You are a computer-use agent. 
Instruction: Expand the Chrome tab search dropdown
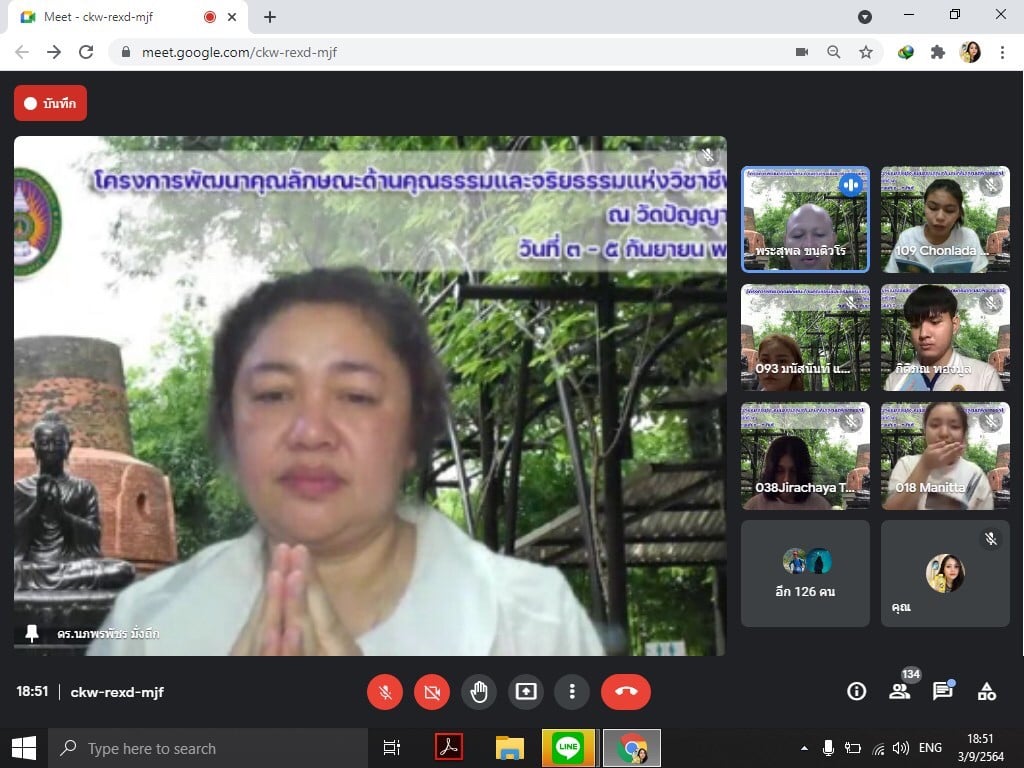[x=865, y=17]
